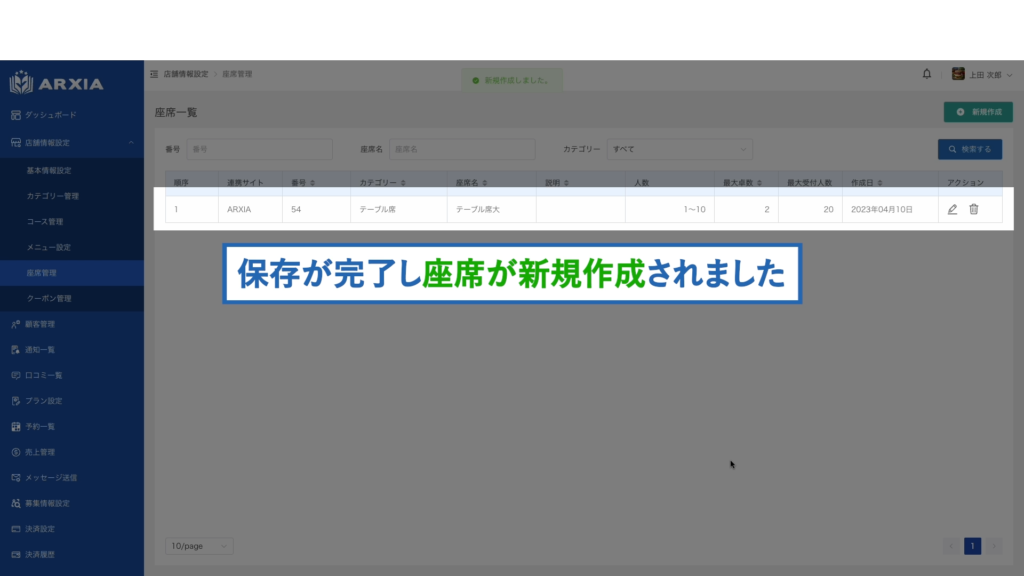The height and width of the screenshot is (576, 1024).
Task: Click the 検索する search button
Action: [x=969, y=149]
